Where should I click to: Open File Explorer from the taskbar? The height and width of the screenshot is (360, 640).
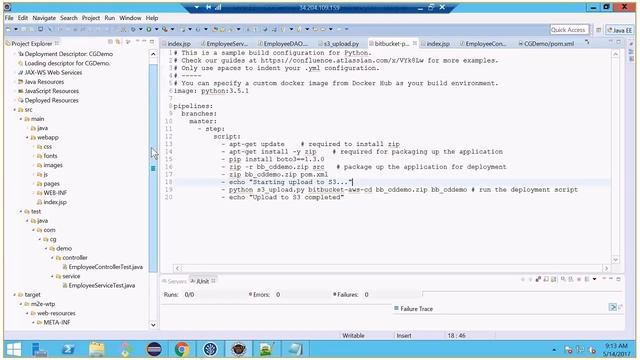(x=97, y=350)
